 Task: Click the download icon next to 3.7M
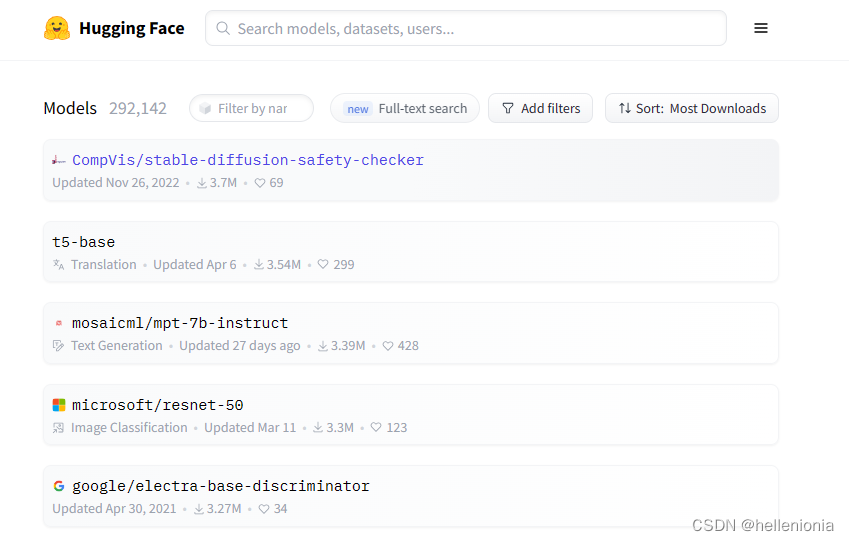coord(201,183)
